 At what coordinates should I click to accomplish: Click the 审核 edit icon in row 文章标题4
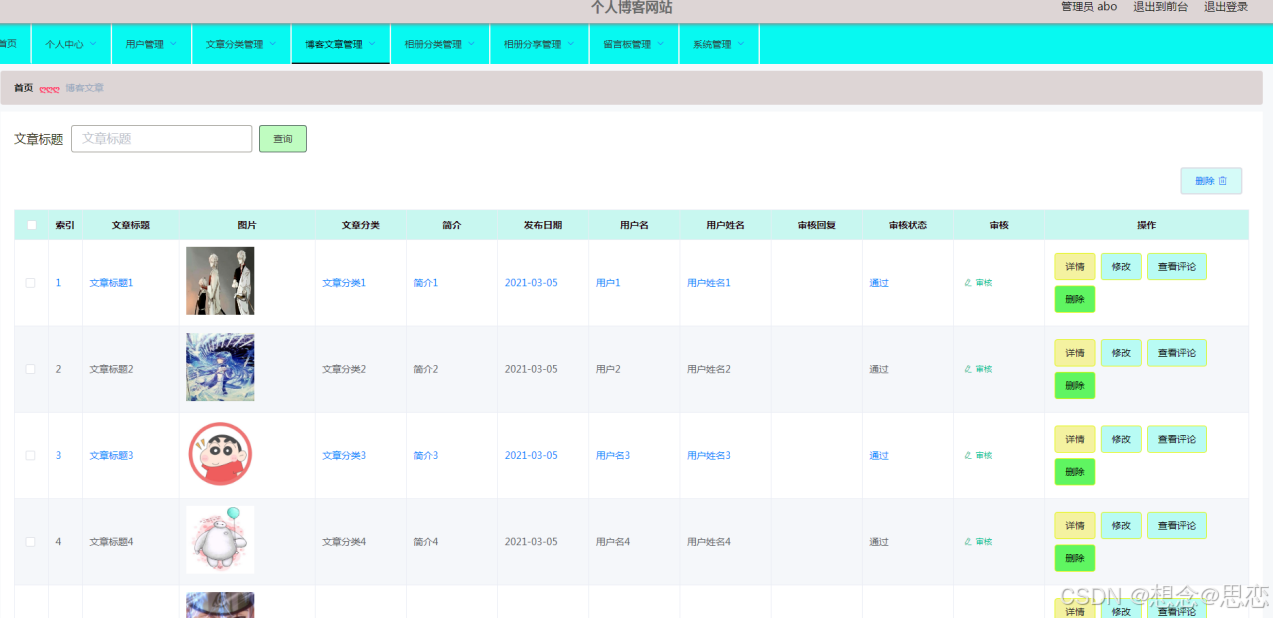tap(968, 542)
